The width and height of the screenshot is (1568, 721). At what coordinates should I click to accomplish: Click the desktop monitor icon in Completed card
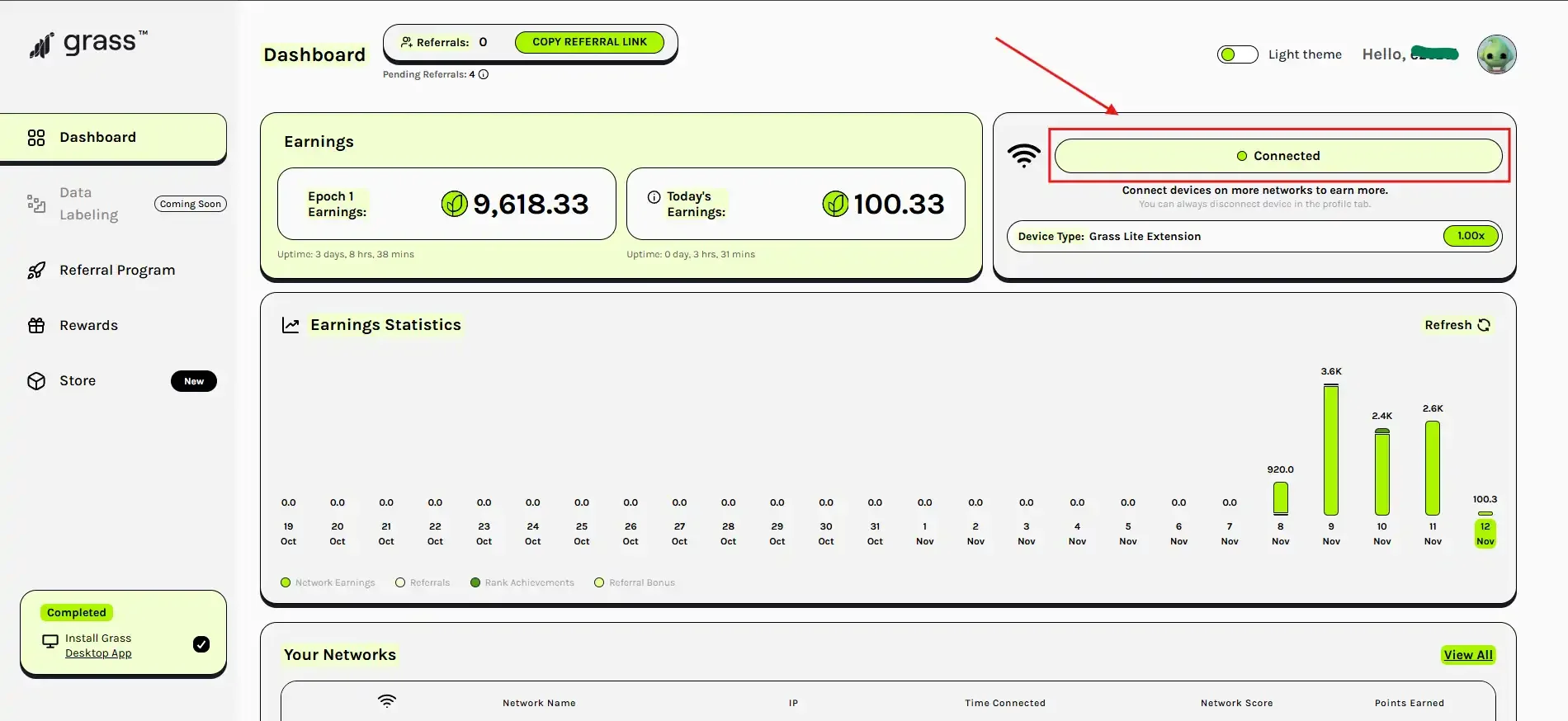click(x=50, y=641)
